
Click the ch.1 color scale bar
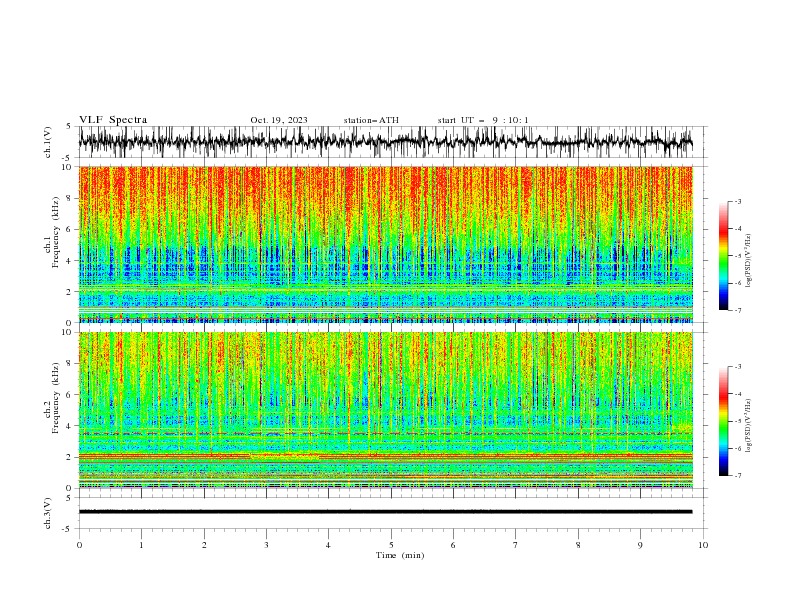click(723, 256)
